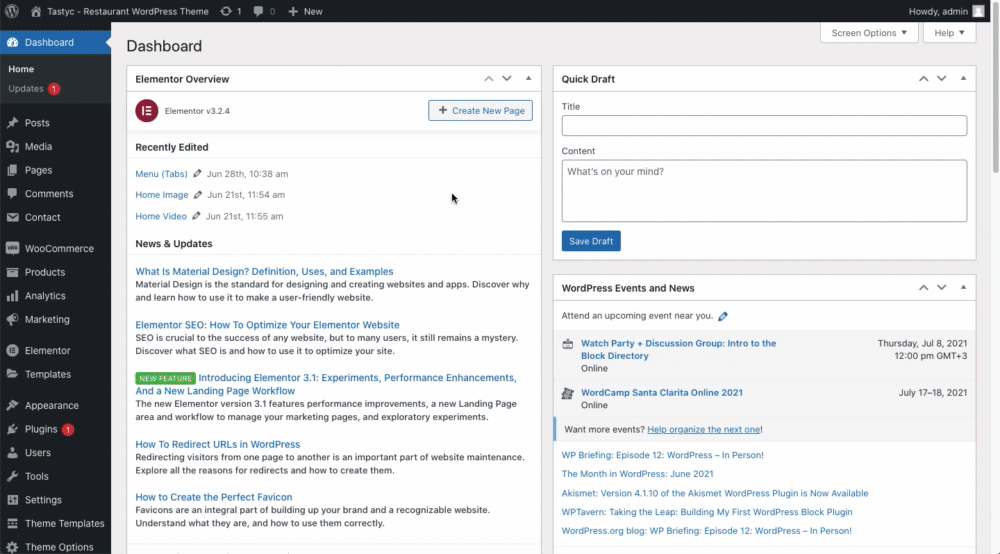1000x554 pixels.
Task: Click pencil edit icon next to Menu (Tabs)
Action: coord(197,173)
